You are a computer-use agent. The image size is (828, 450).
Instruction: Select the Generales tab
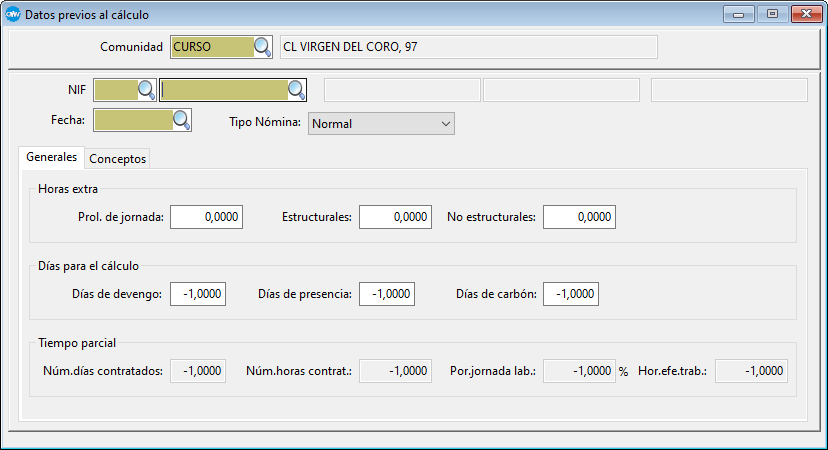tap(51, 158)
